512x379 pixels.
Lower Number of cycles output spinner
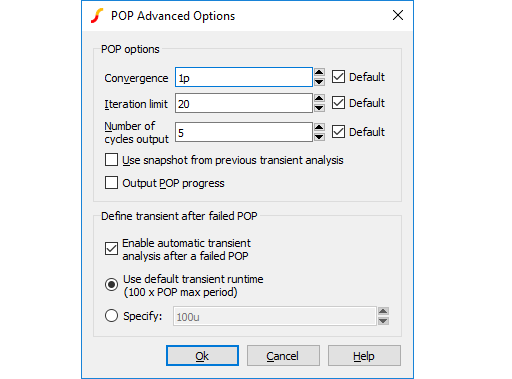point(319,137)
